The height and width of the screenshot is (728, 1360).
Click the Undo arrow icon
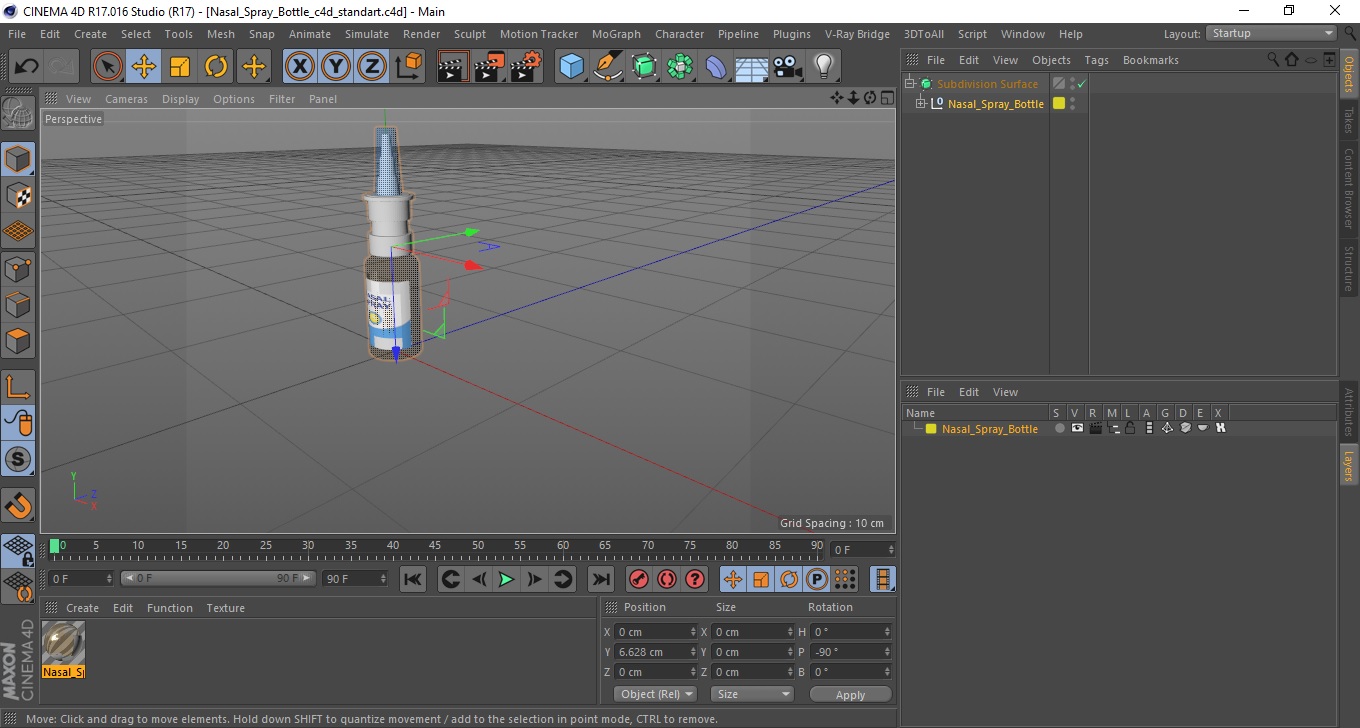pos(27,67)
